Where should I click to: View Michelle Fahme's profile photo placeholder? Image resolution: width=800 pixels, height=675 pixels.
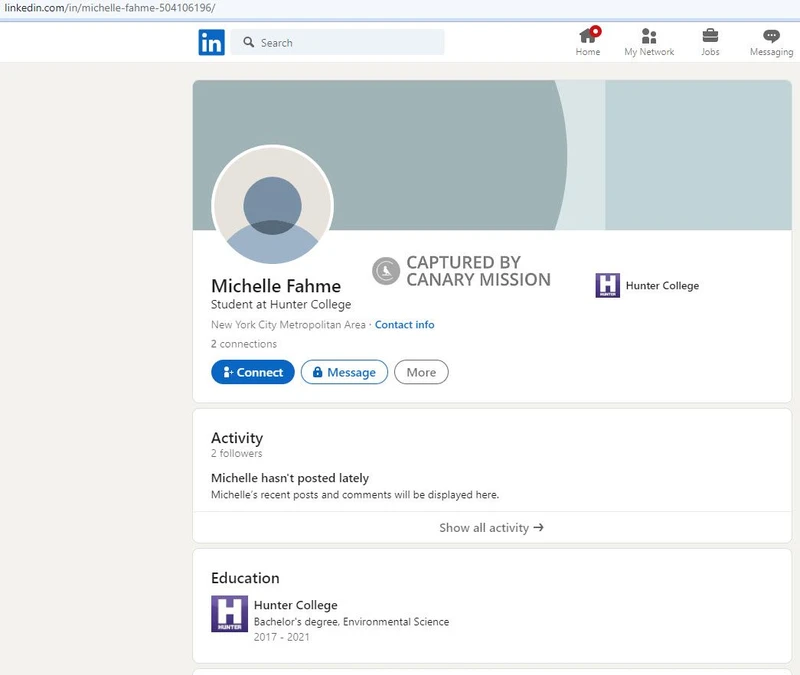point(272,205)
